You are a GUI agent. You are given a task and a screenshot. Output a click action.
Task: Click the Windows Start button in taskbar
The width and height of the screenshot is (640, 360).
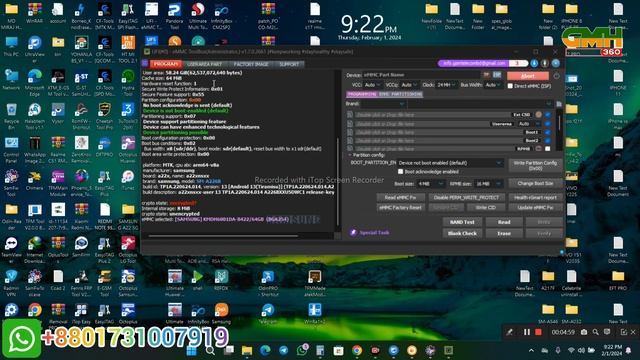pyautogui.click(x=191, y=351)
